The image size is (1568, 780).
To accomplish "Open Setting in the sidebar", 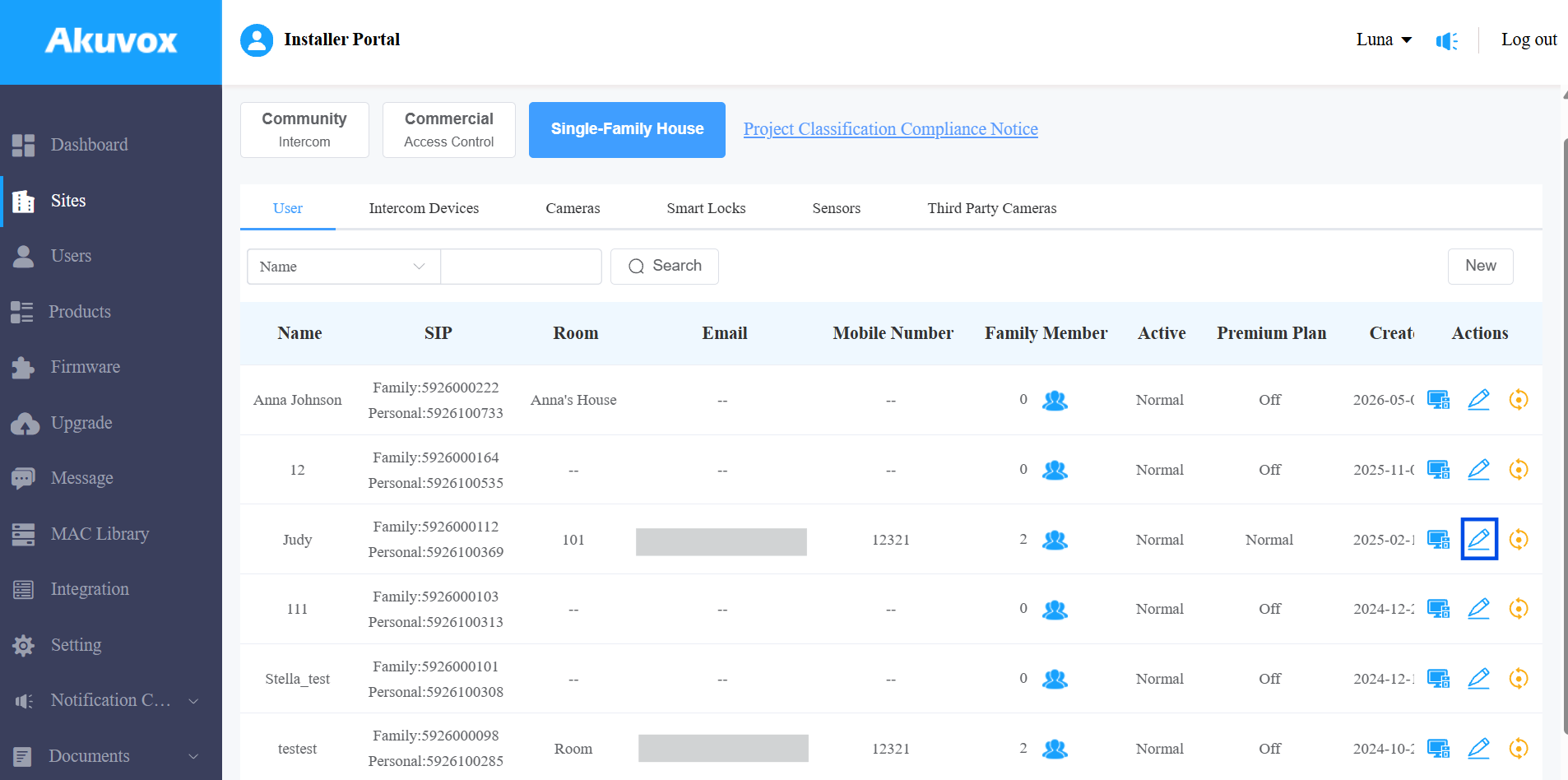I will coord(111,645).
